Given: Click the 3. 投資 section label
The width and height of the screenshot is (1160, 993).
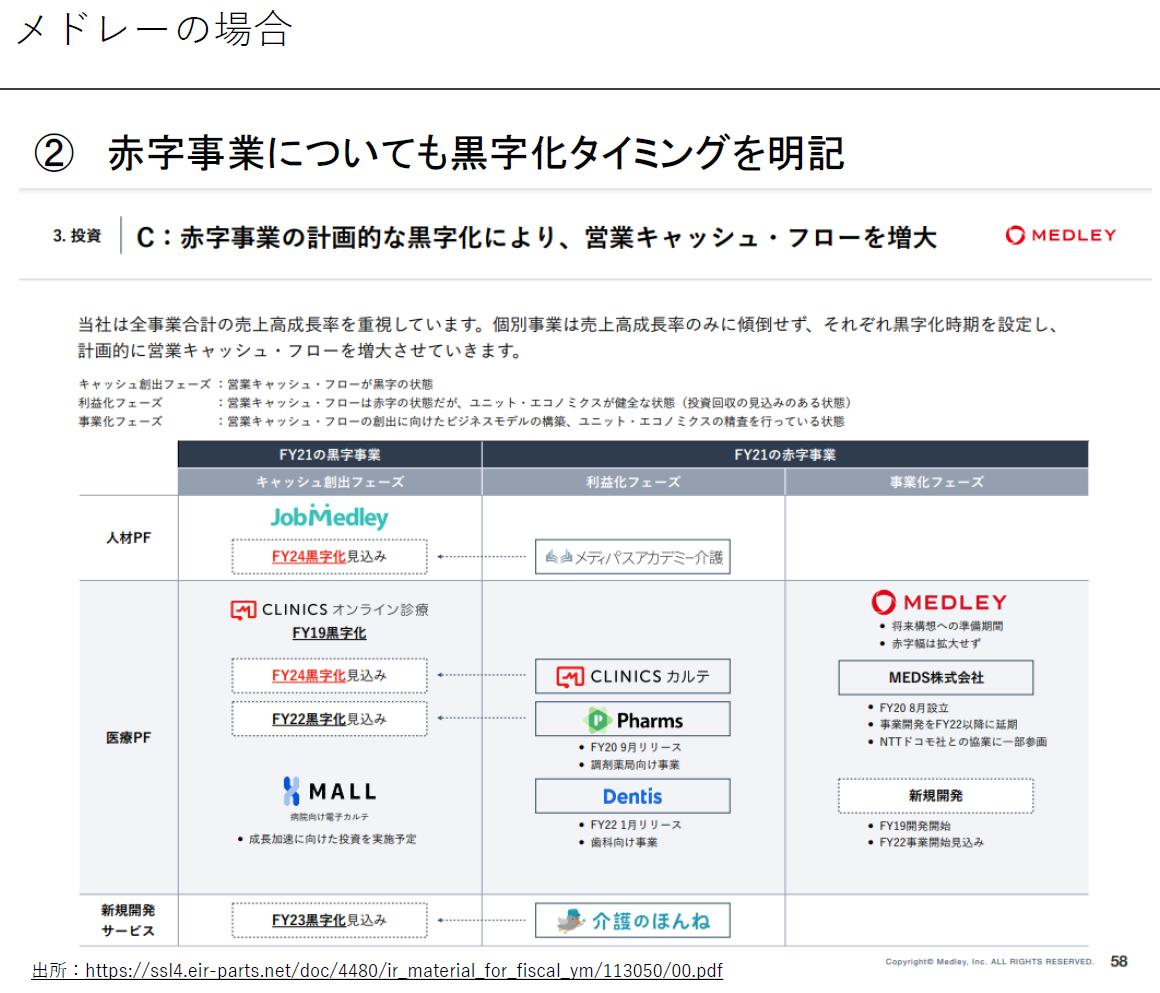Looking at the screenshot, I should pos(77,235).
